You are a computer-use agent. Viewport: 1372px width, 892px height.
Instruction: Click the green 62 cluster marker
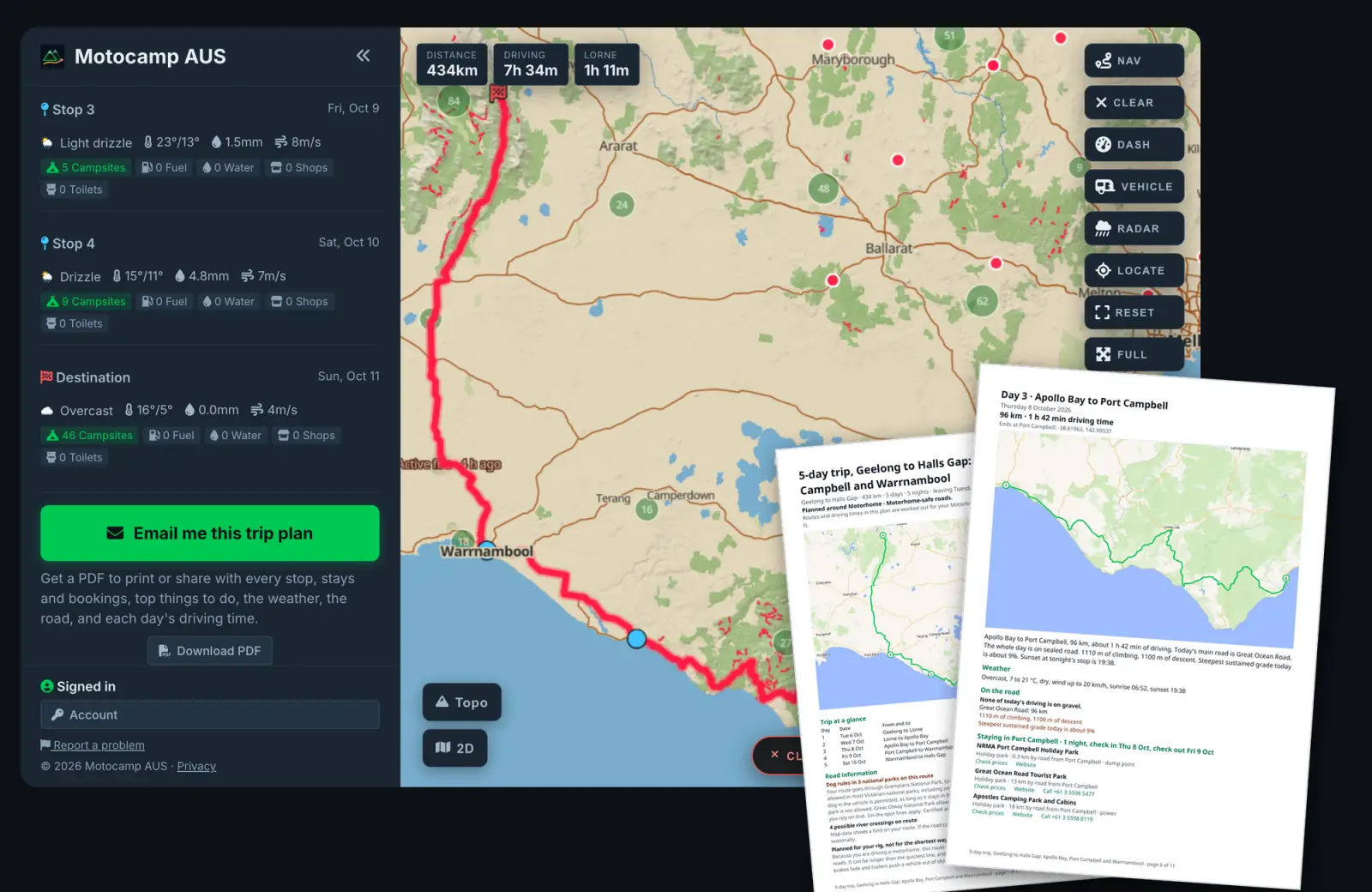pos(983,301)
